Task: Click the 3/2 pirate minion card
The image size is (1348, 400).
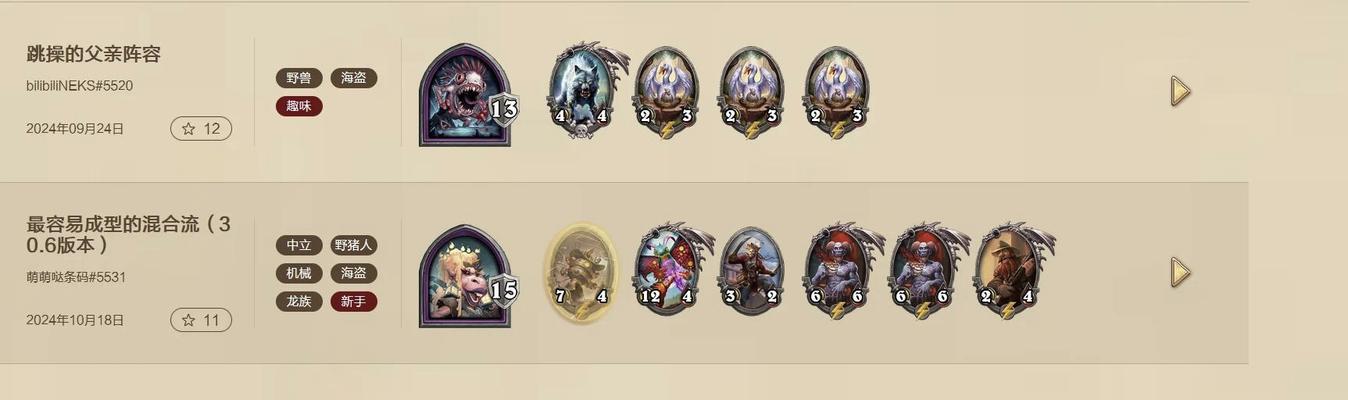Action: (x=752, y=272)
